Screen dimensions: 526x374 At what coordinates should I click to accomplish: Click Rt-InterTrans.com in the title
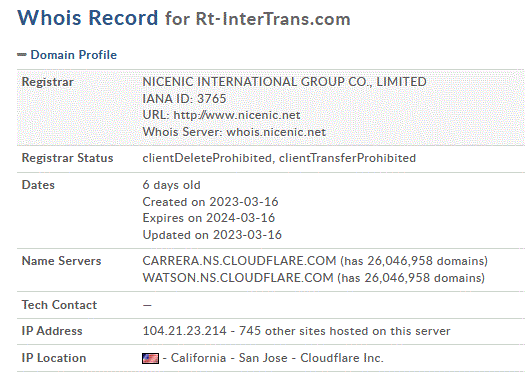(x=273, y=19)
